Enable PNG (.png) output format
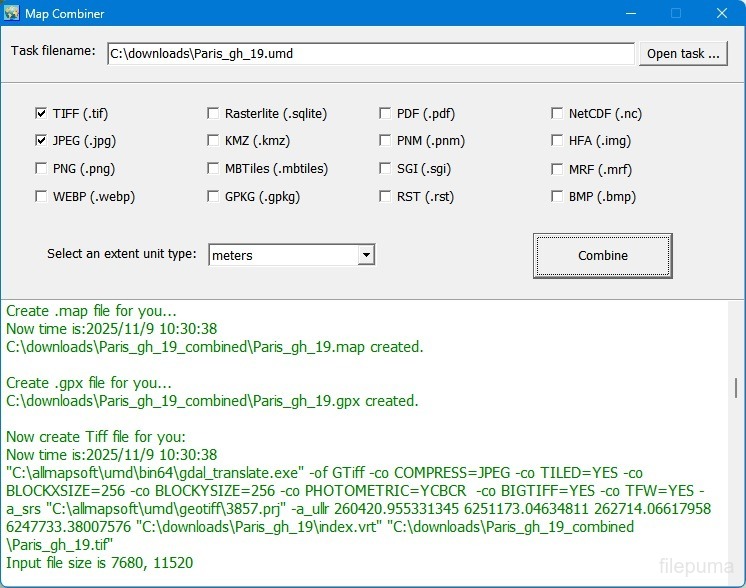746x588 pixels. [x=41, y=169]
